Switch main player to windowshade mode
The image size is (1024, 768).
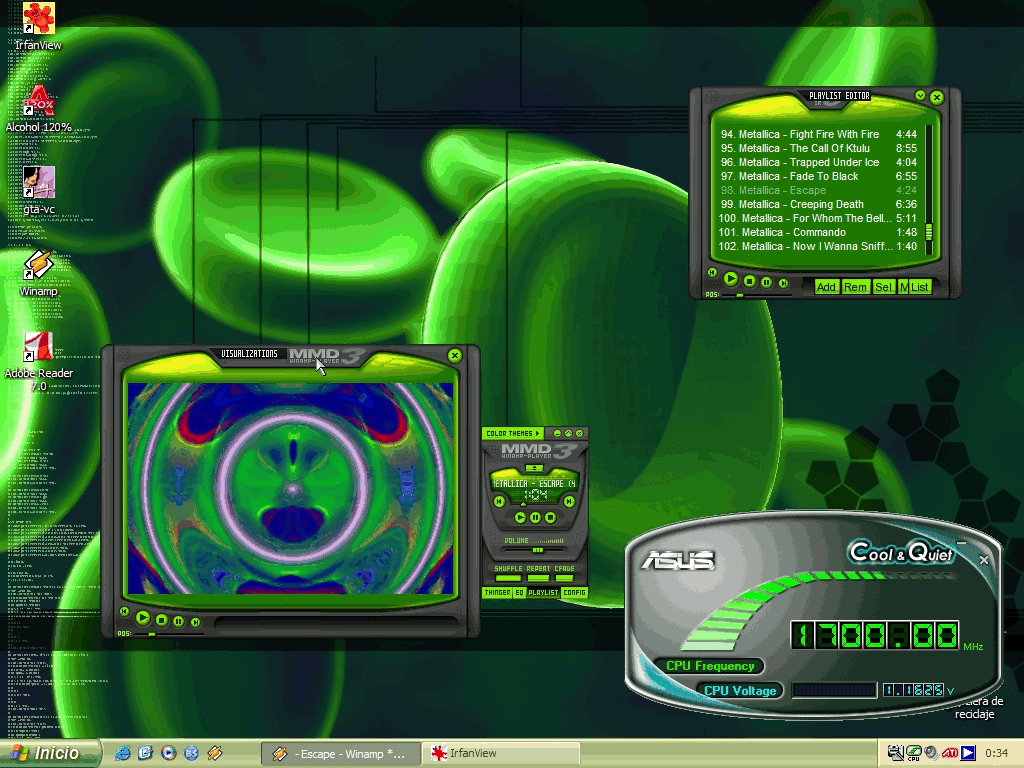568,433
